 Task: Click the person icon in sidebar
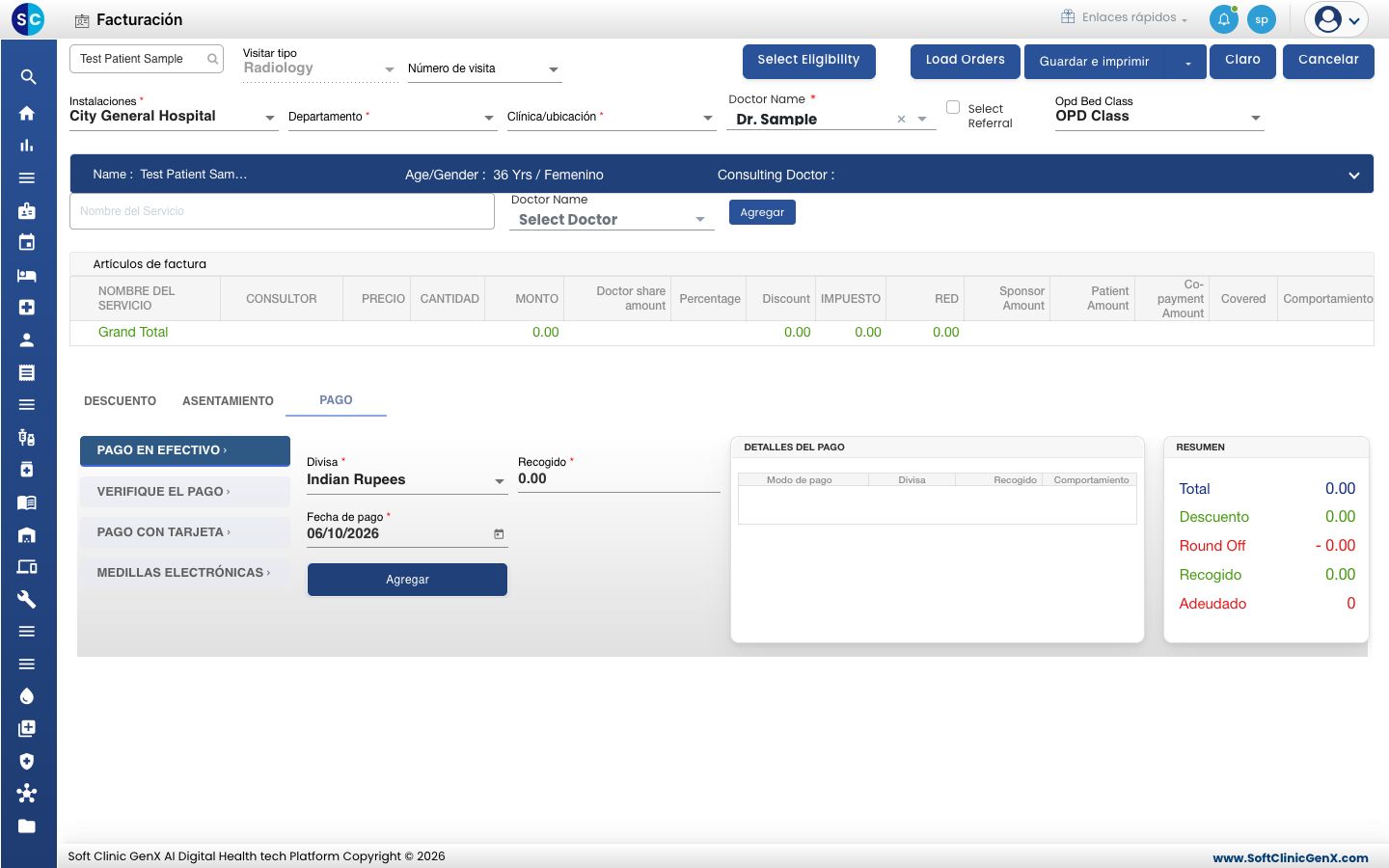click(27, 339)
